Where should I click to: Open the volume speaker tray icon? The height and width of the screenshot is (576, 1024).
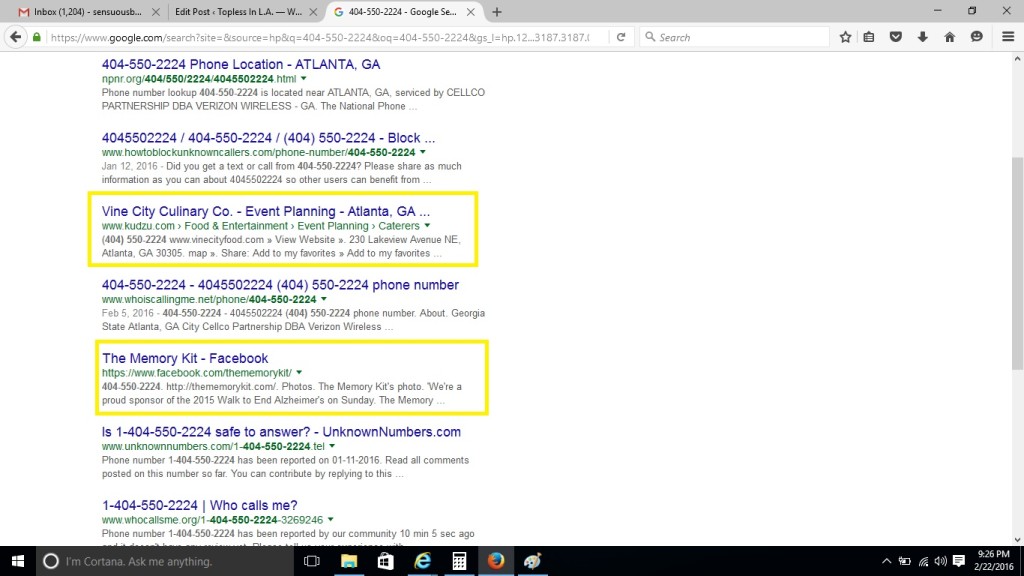(x=940, y=561)
